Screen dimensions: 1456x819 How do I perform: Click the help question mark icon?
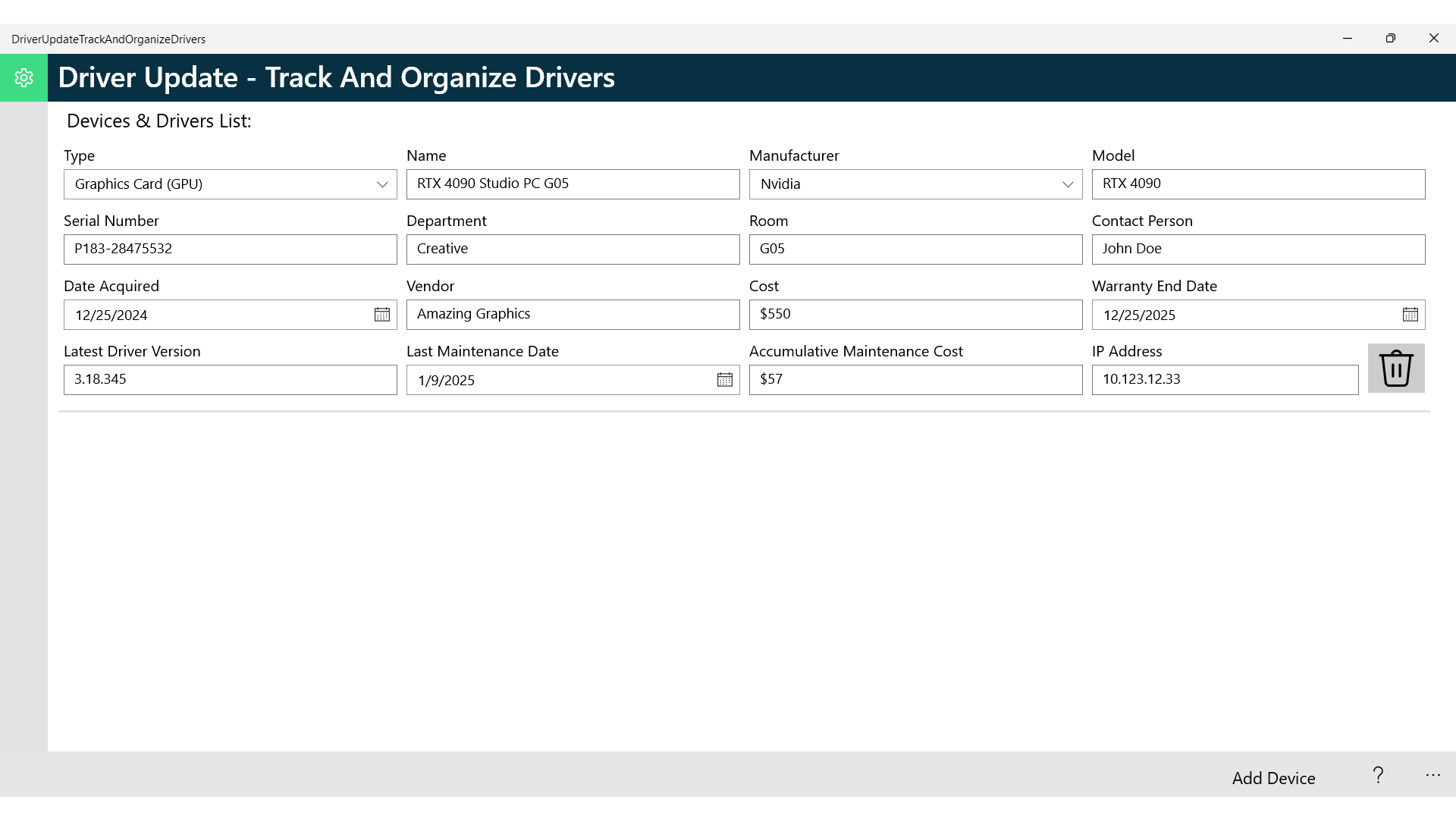(x=1378, y=775)
